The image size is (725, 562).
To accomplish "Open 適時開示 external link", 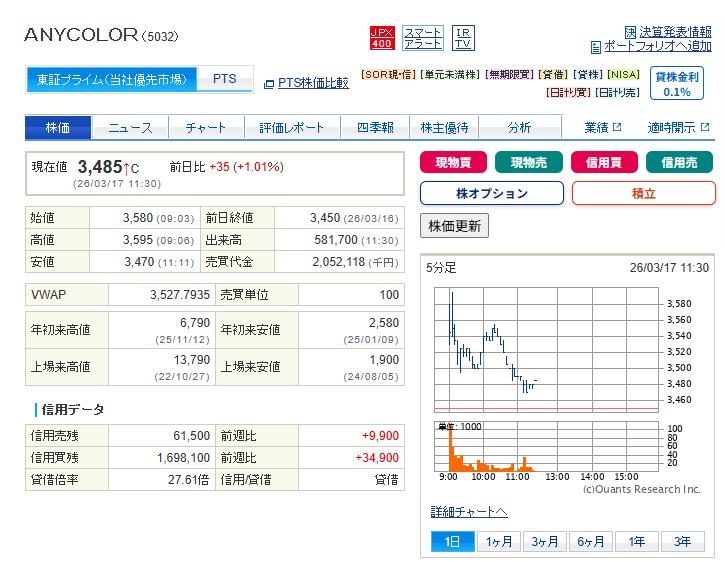I will (678, 127).
